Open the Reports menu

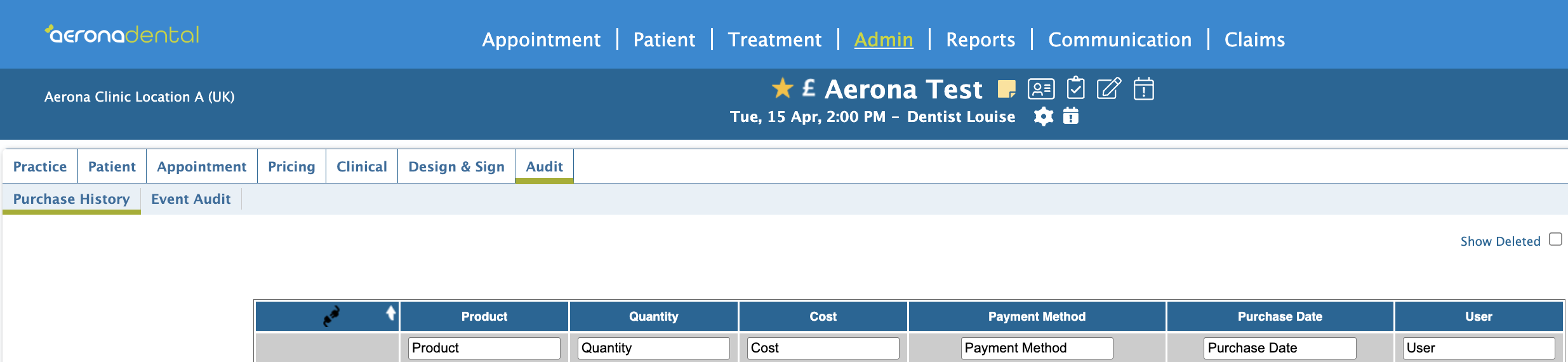[980, 39]
